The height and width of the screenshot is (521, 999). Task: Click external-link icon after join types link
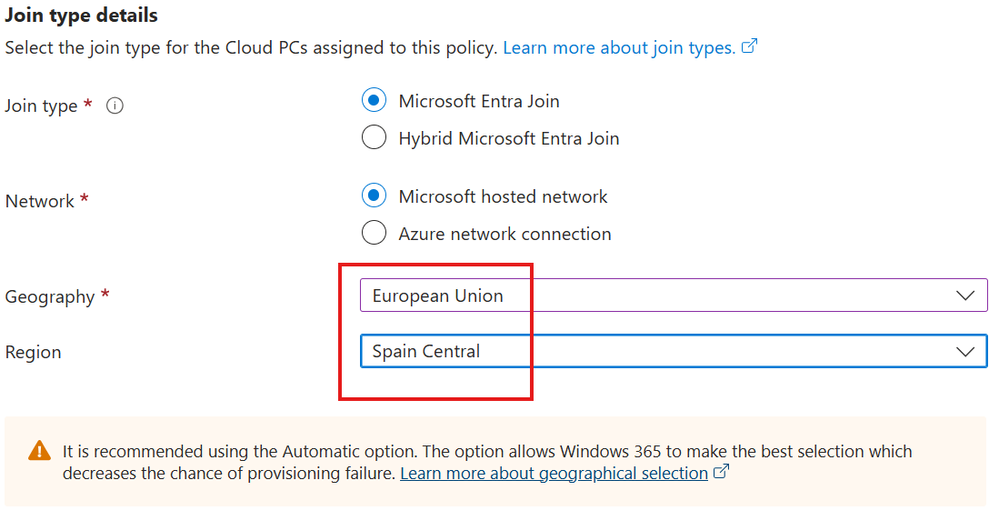coord(749,47)
